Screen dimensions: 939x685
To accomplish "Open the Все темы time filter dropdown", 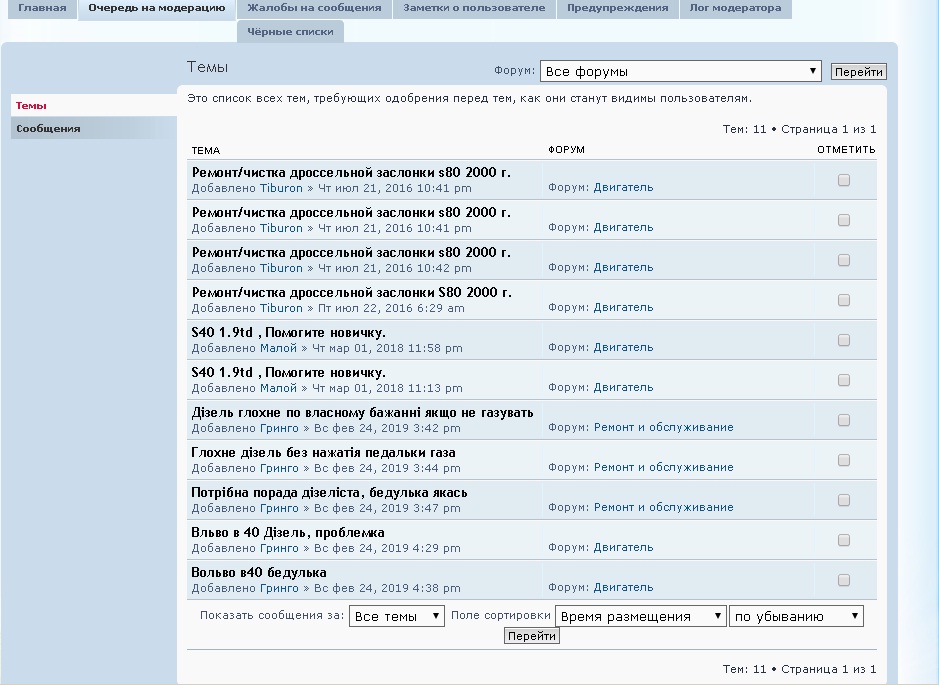I will (x=397, y=617).
